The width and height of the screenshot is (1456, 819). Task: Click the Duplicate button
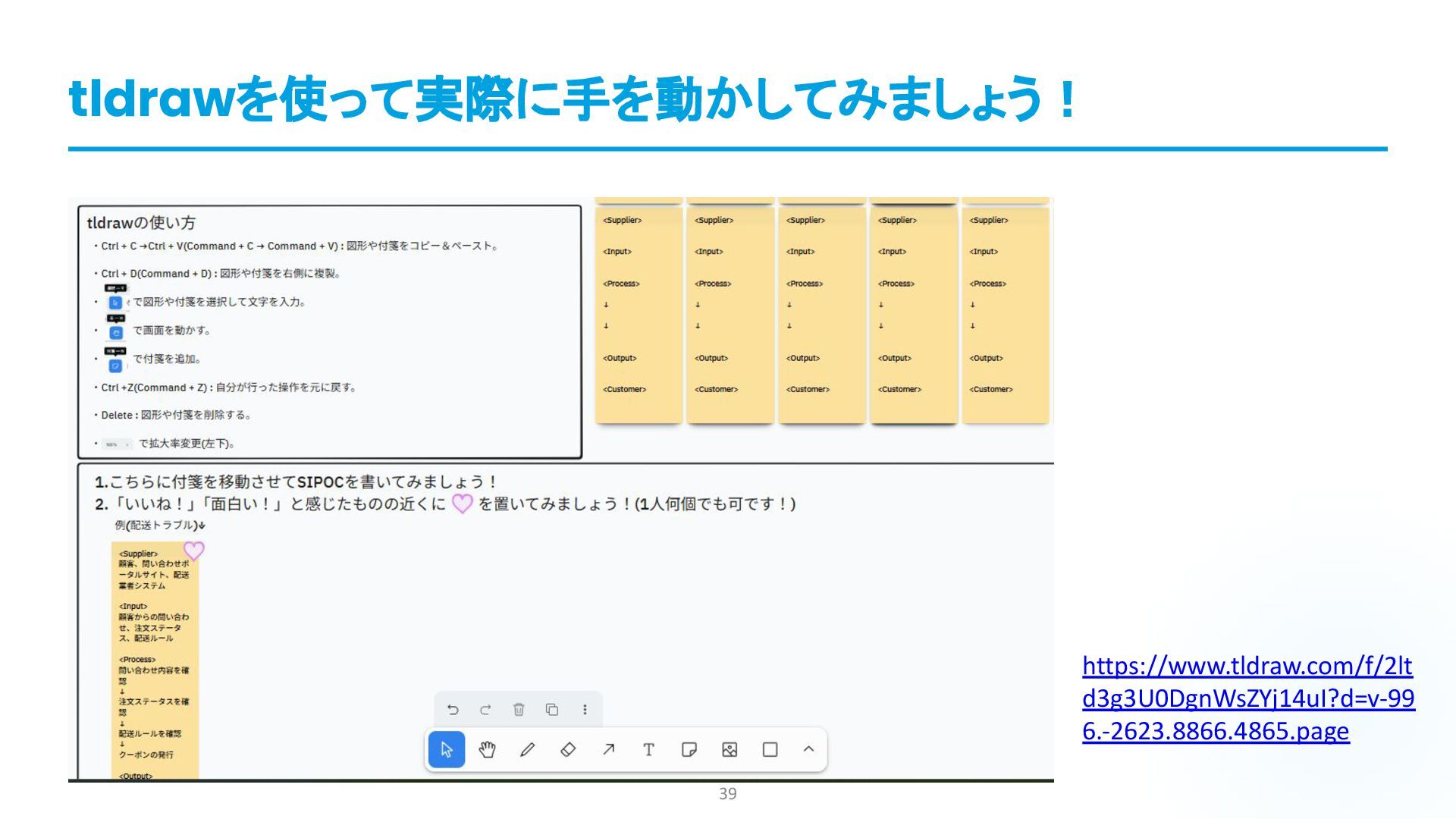[x=552, y=710]
